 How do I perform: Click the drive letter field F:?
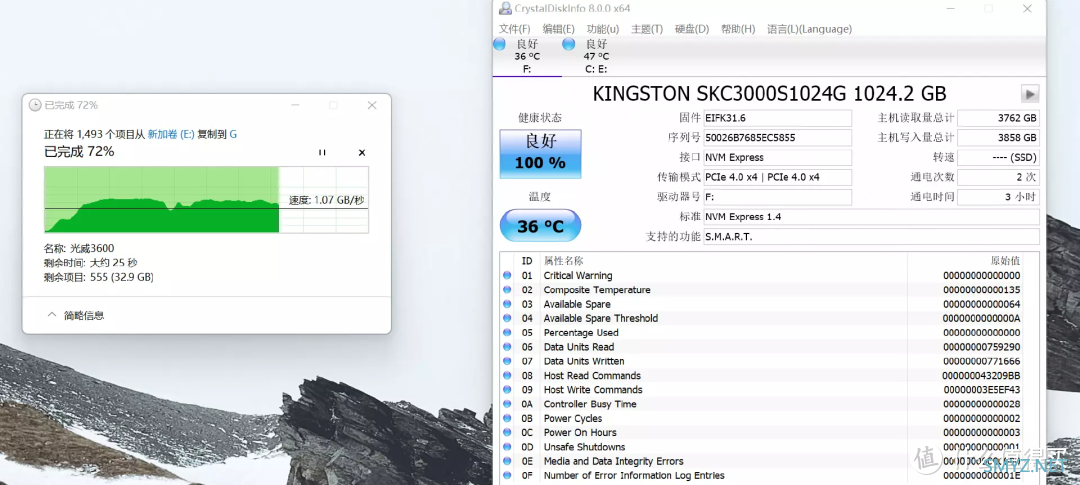[777, 198]
